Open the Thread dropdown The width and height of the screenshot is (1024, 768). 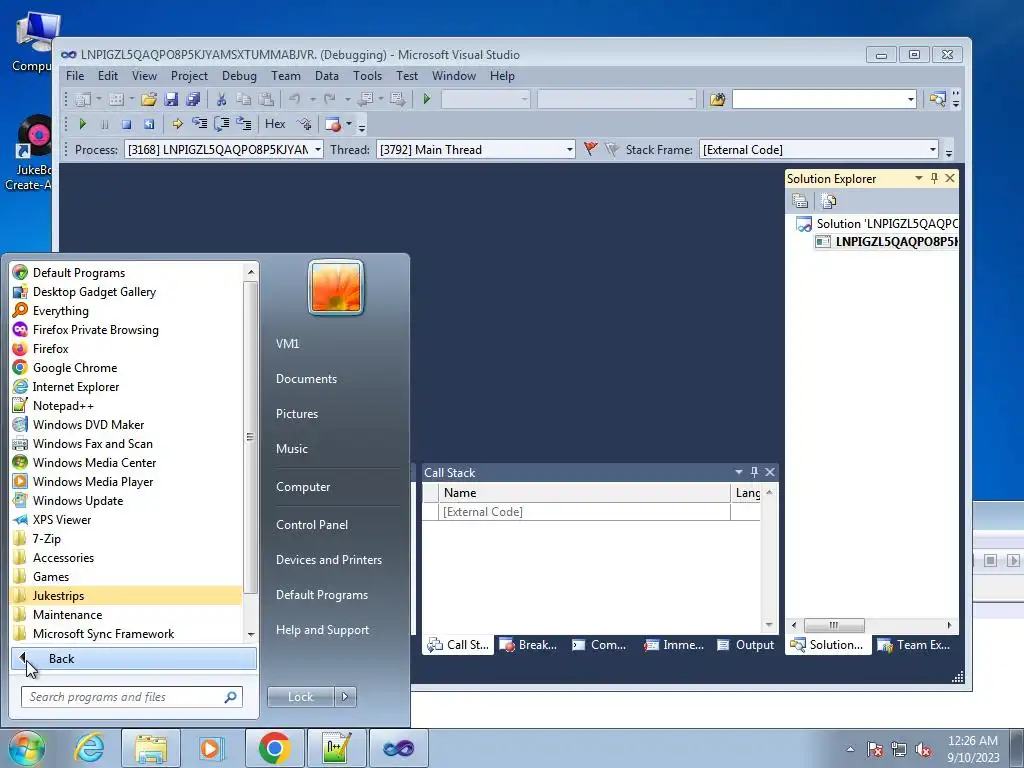pos(569,150)
